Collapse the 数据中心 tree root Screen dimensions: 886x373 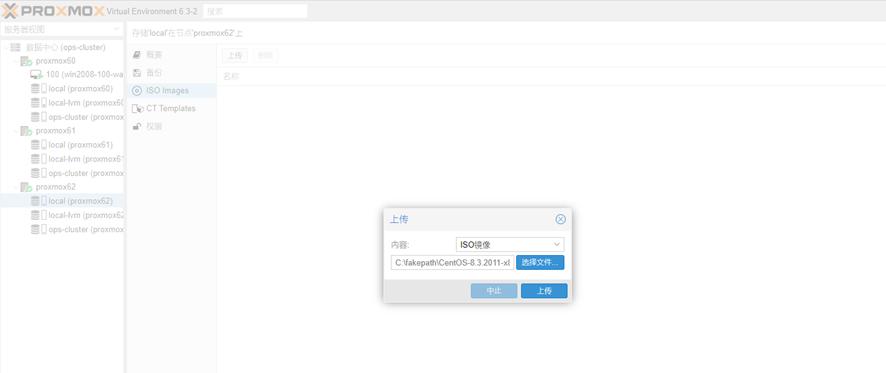point(6,47)
